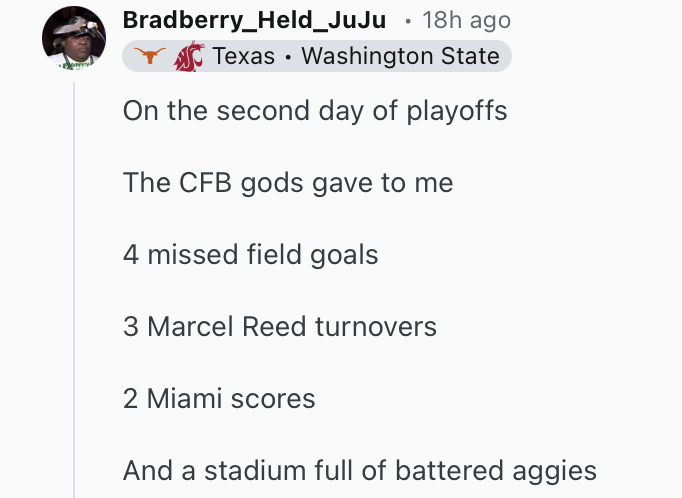
Task: Click the "Washington State" flair text
Action: (400, 56)
